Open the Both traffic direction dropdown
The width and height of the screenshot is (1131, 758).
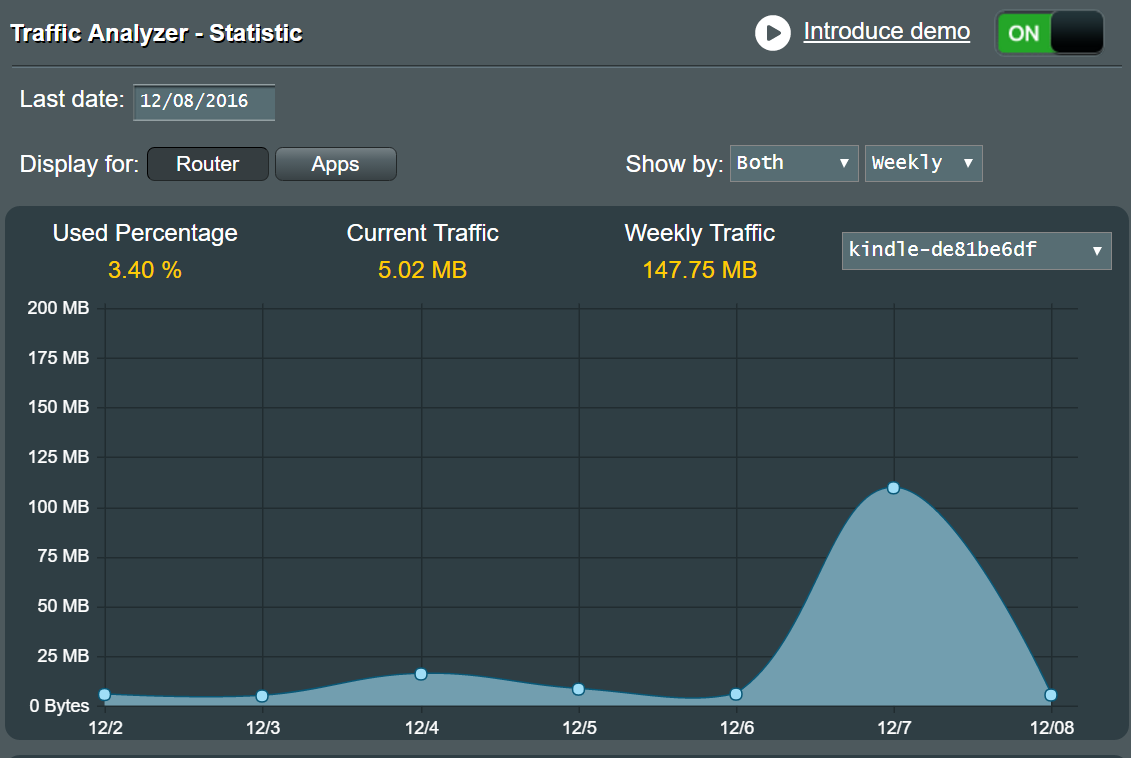[793, 163]
